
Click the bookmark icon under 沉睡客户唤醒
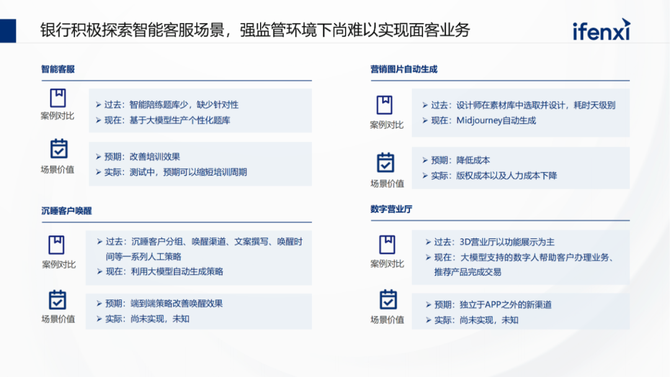[56, 245]
